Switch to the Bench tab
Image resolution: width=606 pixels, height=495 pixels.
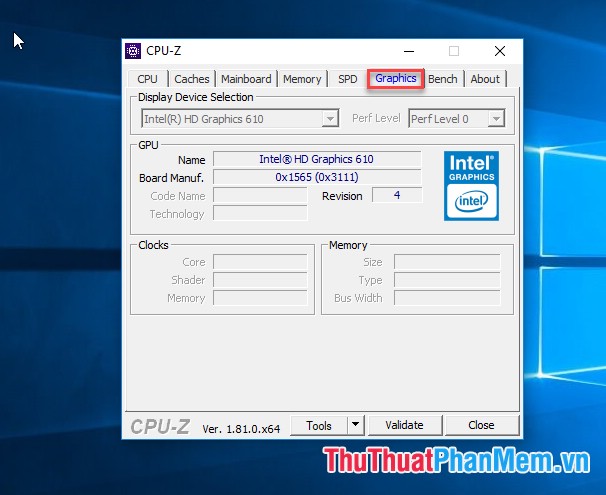[443, 79]
